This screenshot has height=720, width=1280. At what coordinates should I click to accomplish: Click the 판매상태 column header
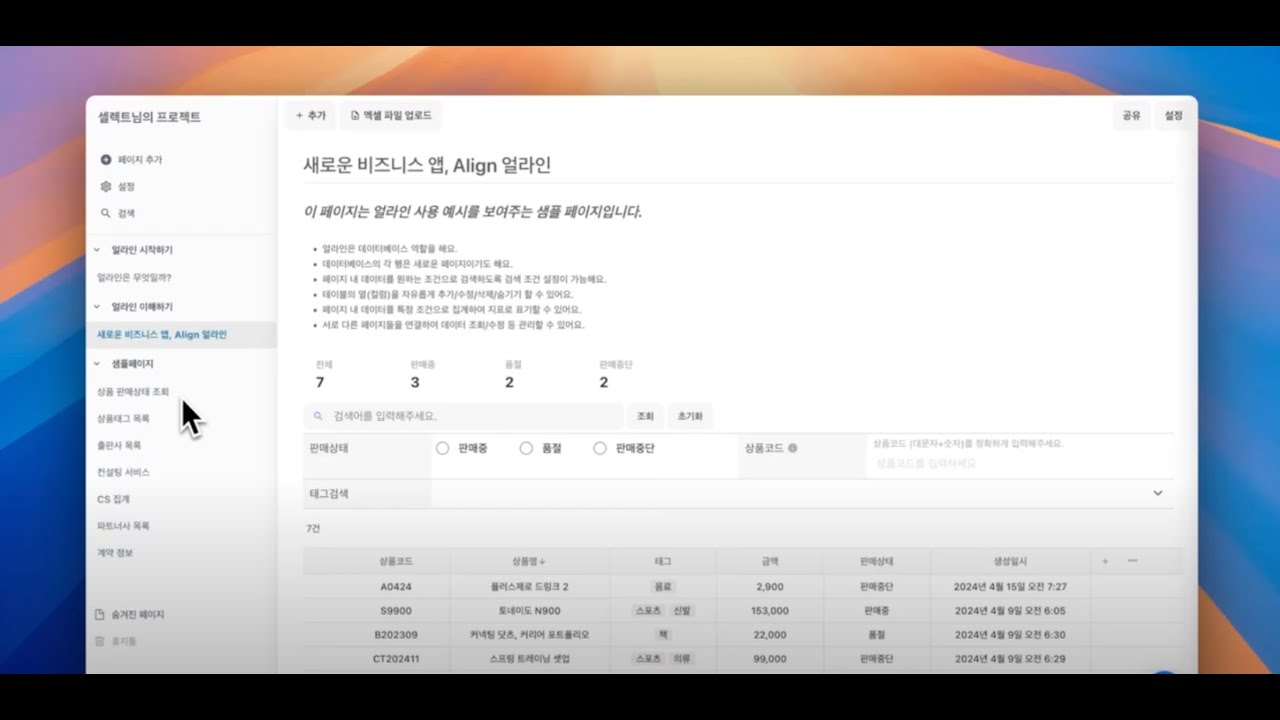[876, 562]
